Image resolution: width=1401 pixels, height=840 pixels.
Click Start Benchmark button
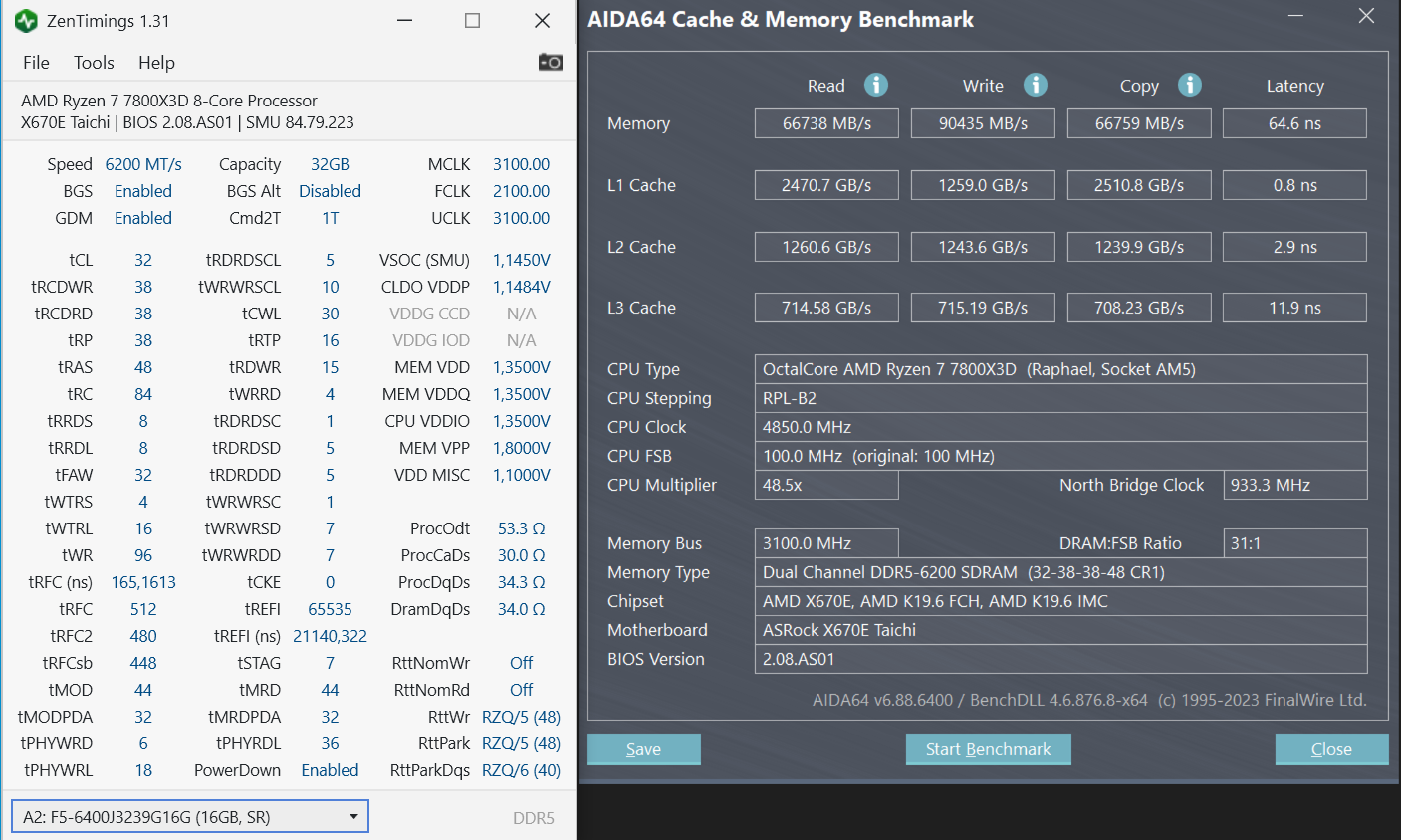coord(989,749)
